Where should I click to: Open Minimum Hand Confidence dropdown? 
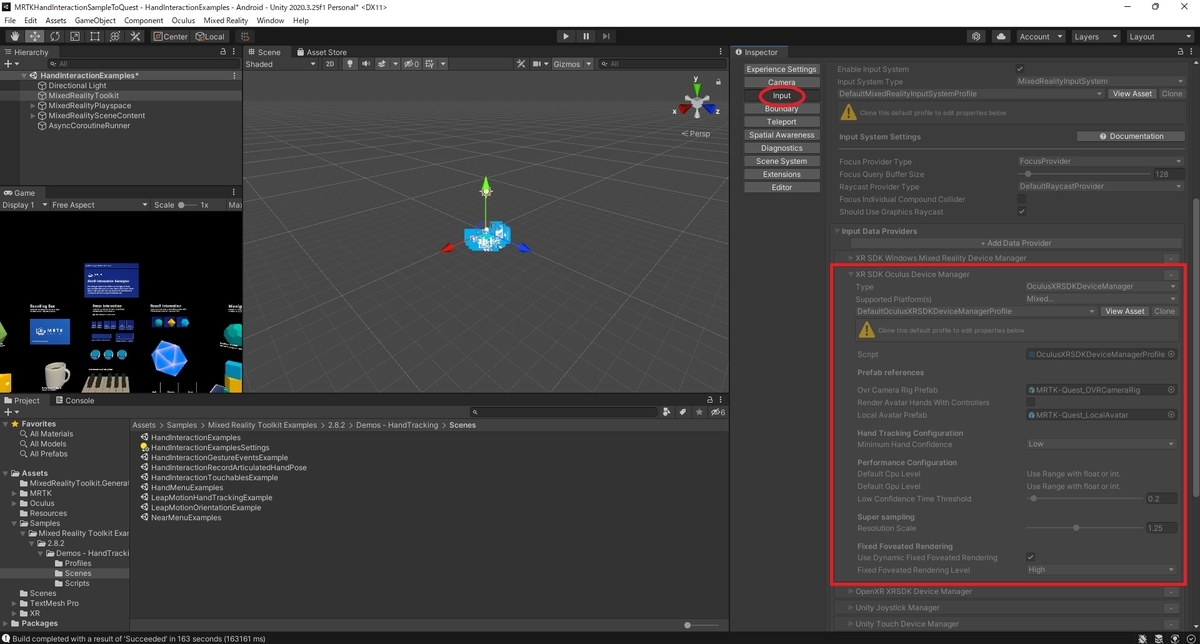coord(1101,444)
